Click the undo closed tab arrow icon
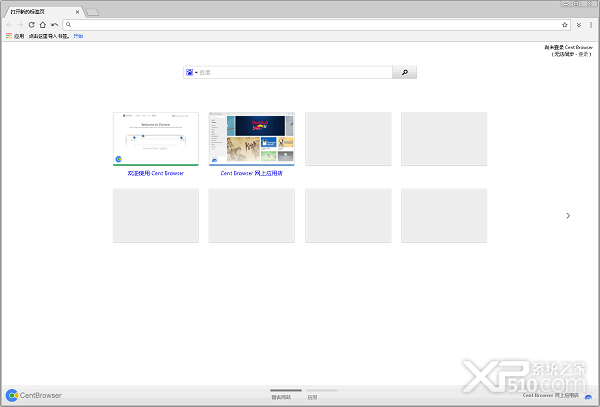Image resolution: width=600 pixels, height=407 pixels. [x=54, y=25]
